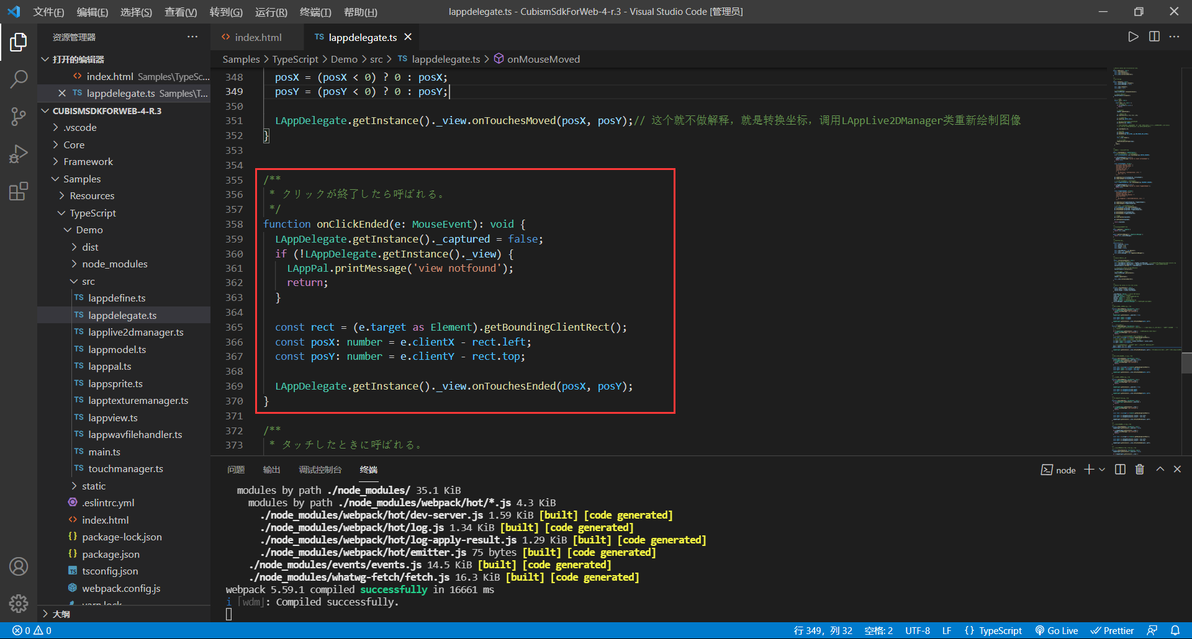Close lappdelegate.ts in open editors list
Viewport: 1192px width, 639px height.
[x=62, y=93]
